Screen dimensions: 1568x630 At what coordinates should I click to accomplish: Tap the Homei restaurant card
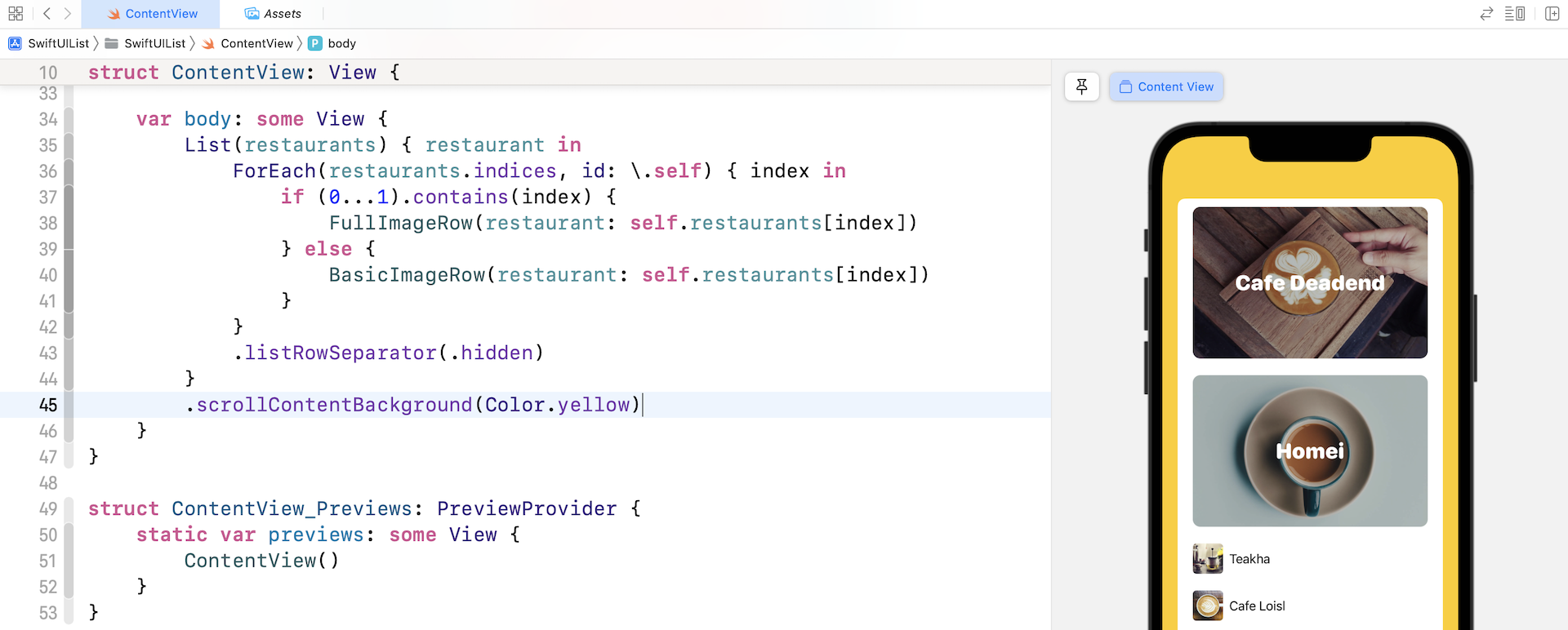[x=1310, y=450]
